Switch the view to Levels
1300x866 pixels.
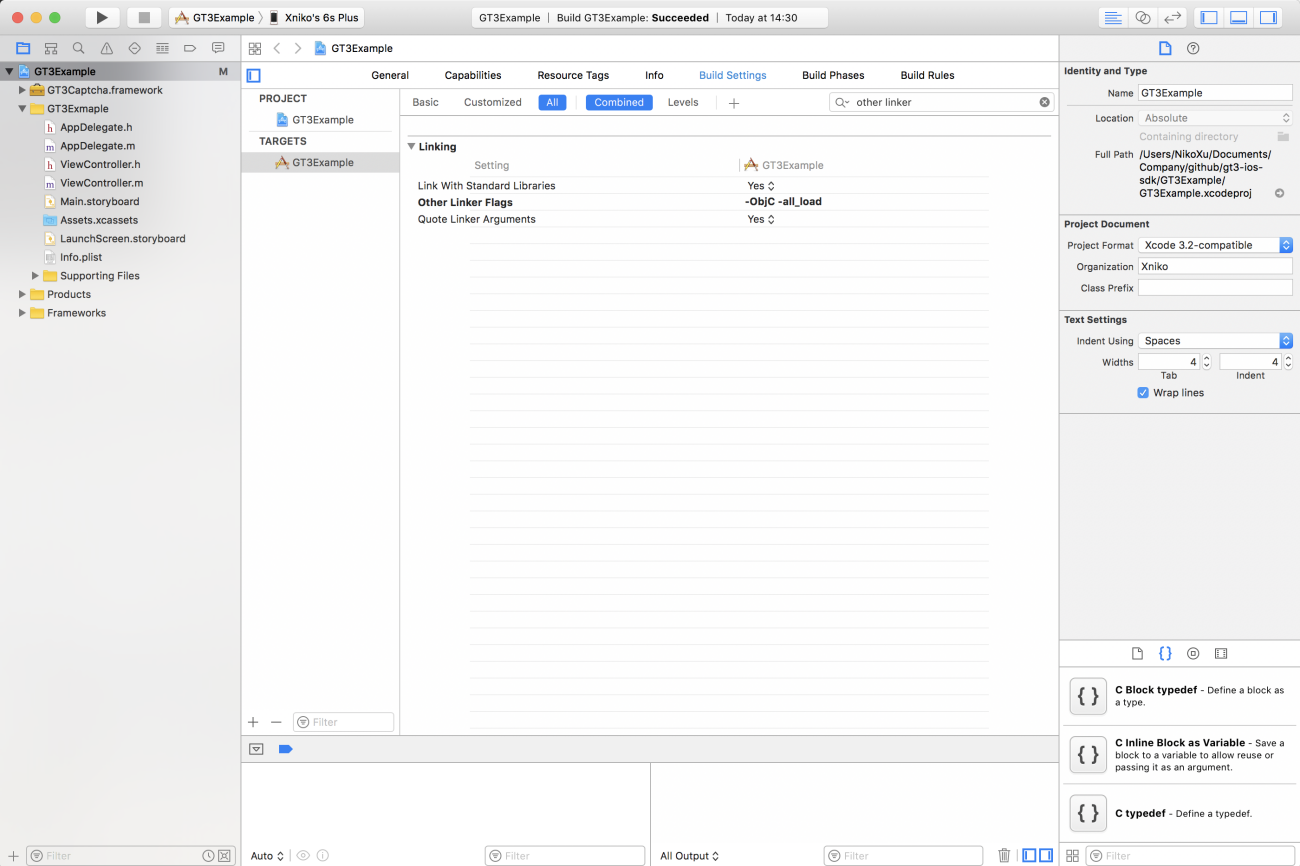coord(683,102)
